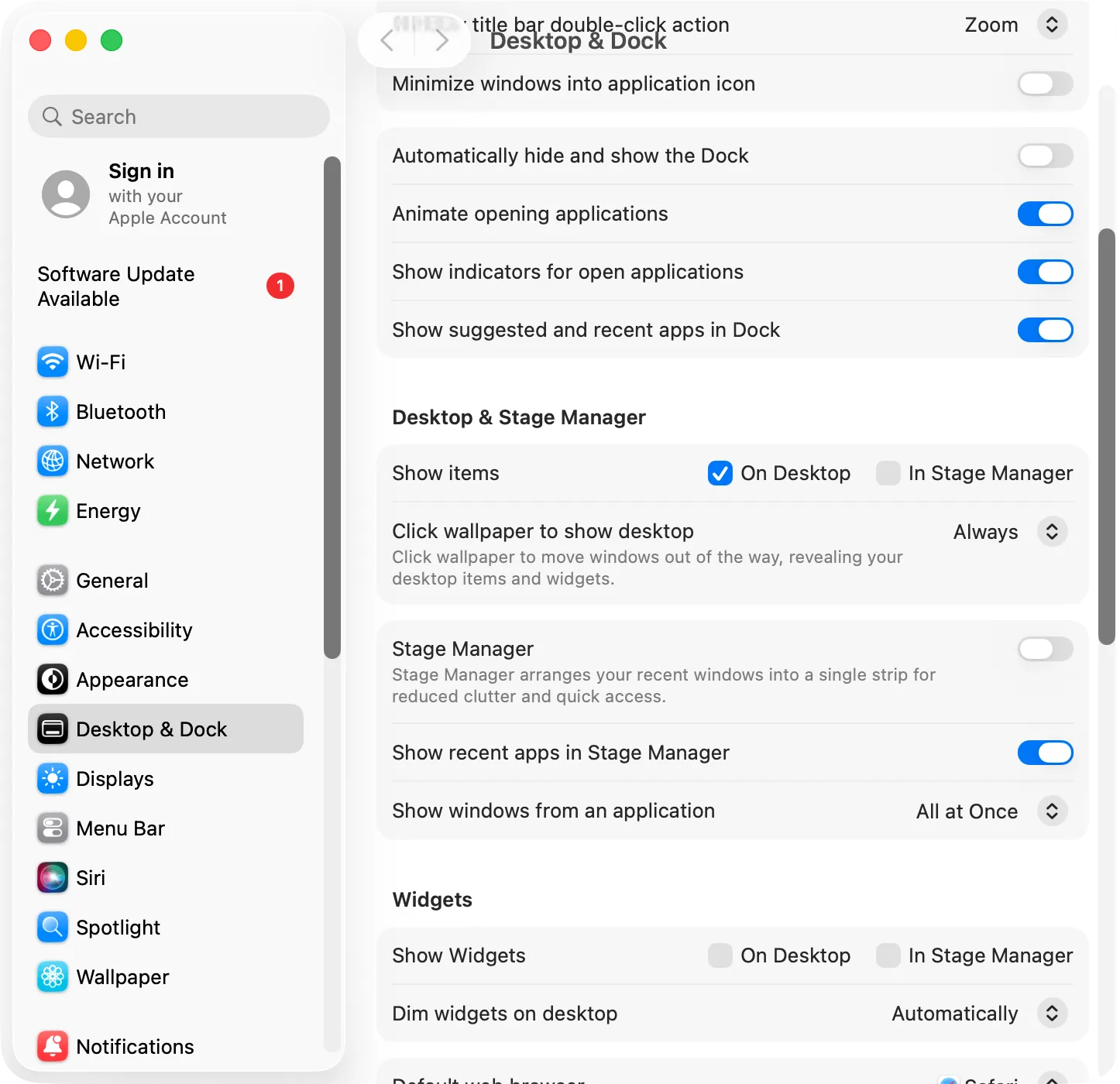The height and width of the screenshot is (1084, 1120).
Task: Uncheck Show items On Desktop checkbox
Action: pos(720,473)
